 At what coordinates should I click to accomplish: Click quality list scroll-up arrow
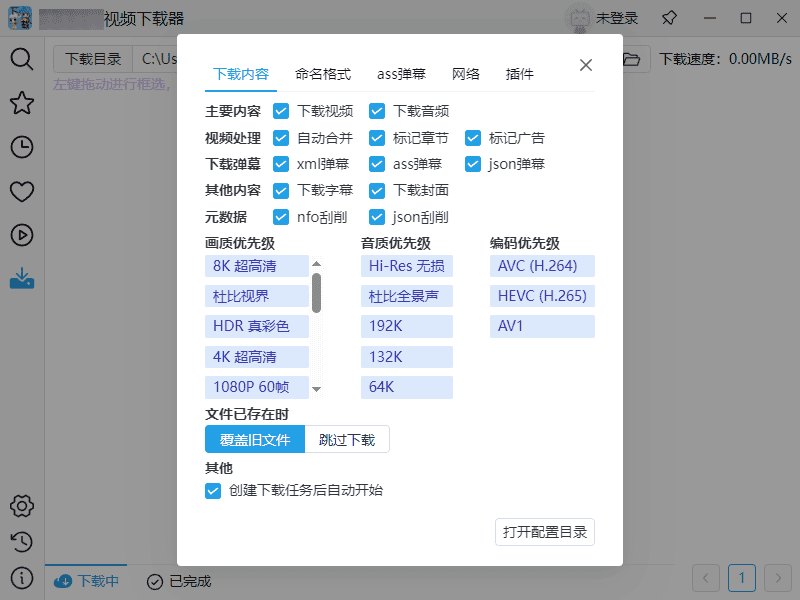[x=316, y=264]
